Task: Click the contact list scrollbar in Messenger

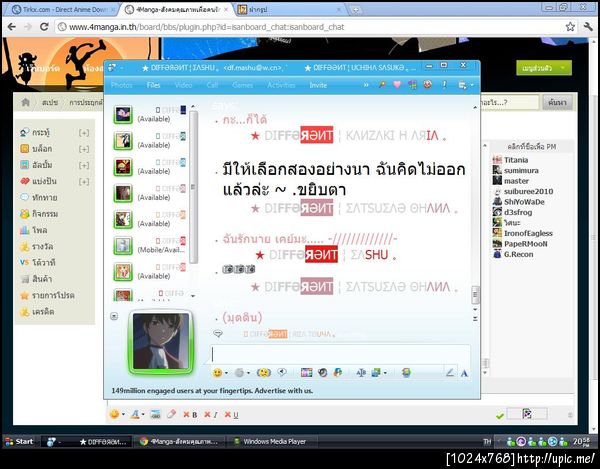Action: coord(194,186)
